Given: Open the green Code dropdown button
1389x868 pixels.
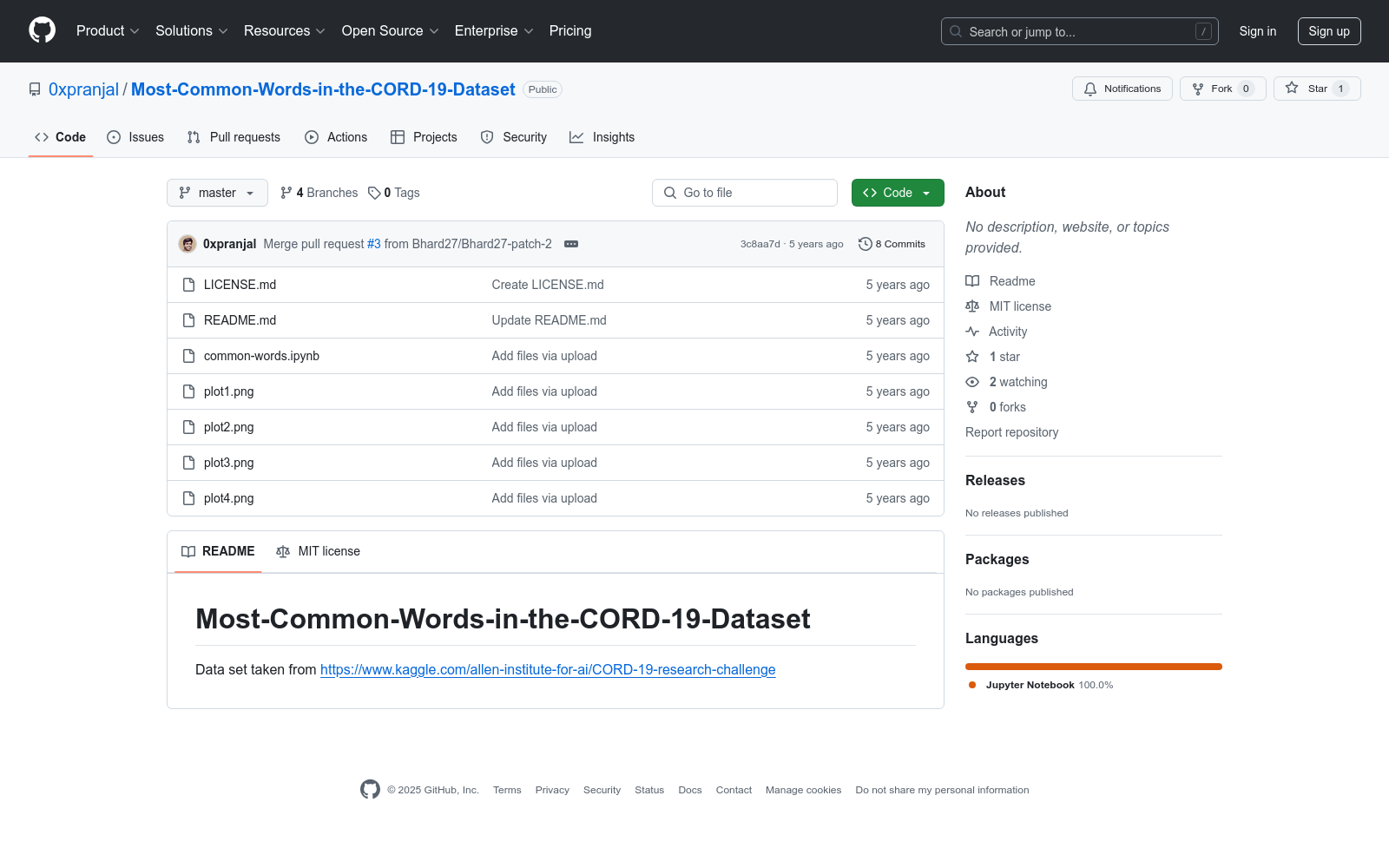Looking at the screenshot, I should pyautogui.click(x=898, y=193).
